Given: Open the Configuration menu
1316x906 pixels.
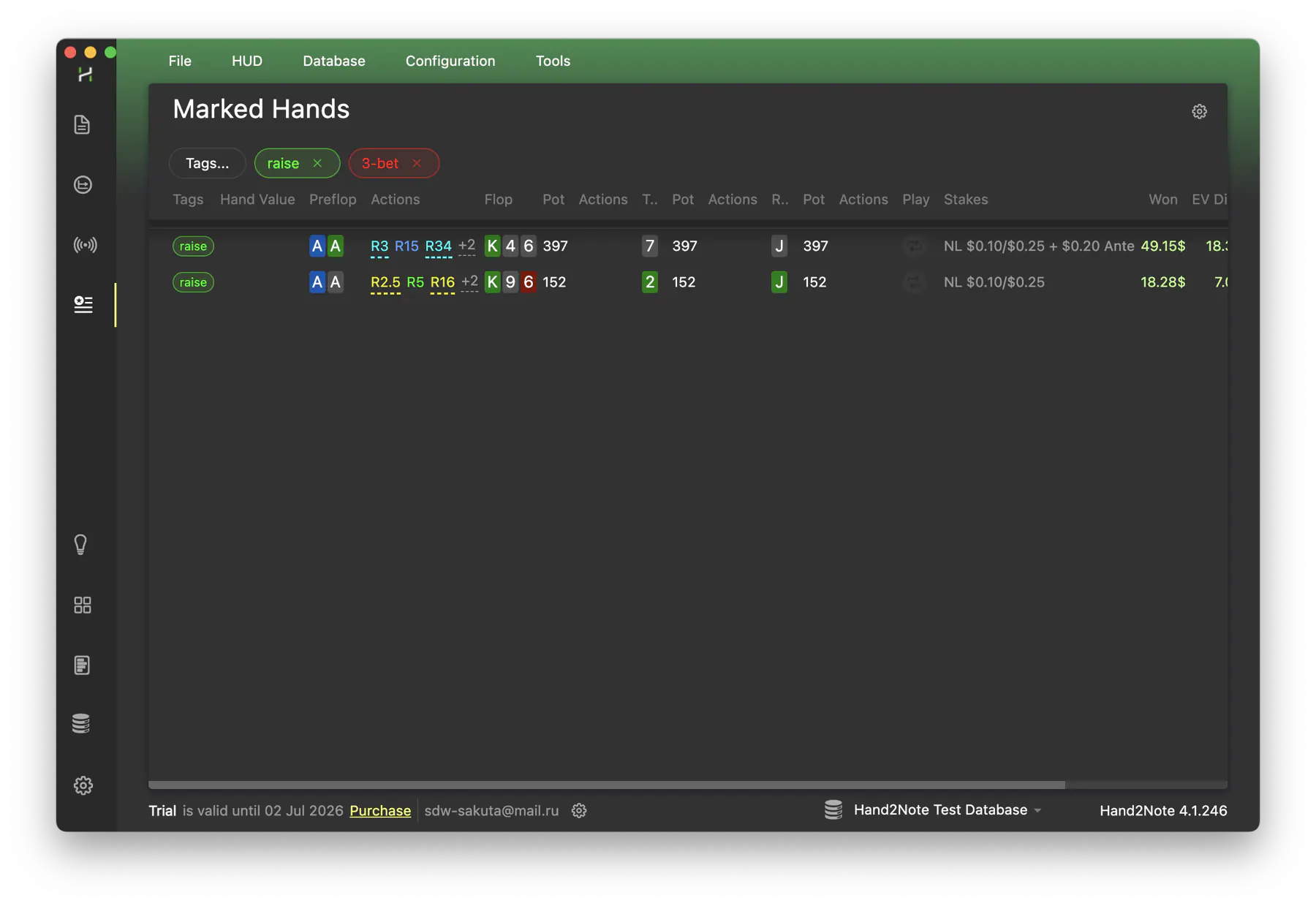Looking at the screenshot, I should pyautogui.click(x=450, y=61).
